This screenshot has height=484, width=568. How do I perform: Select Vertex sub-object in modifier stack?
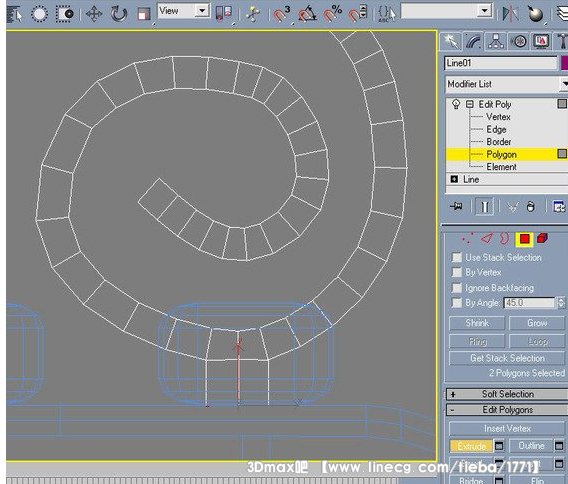(498, 117)
